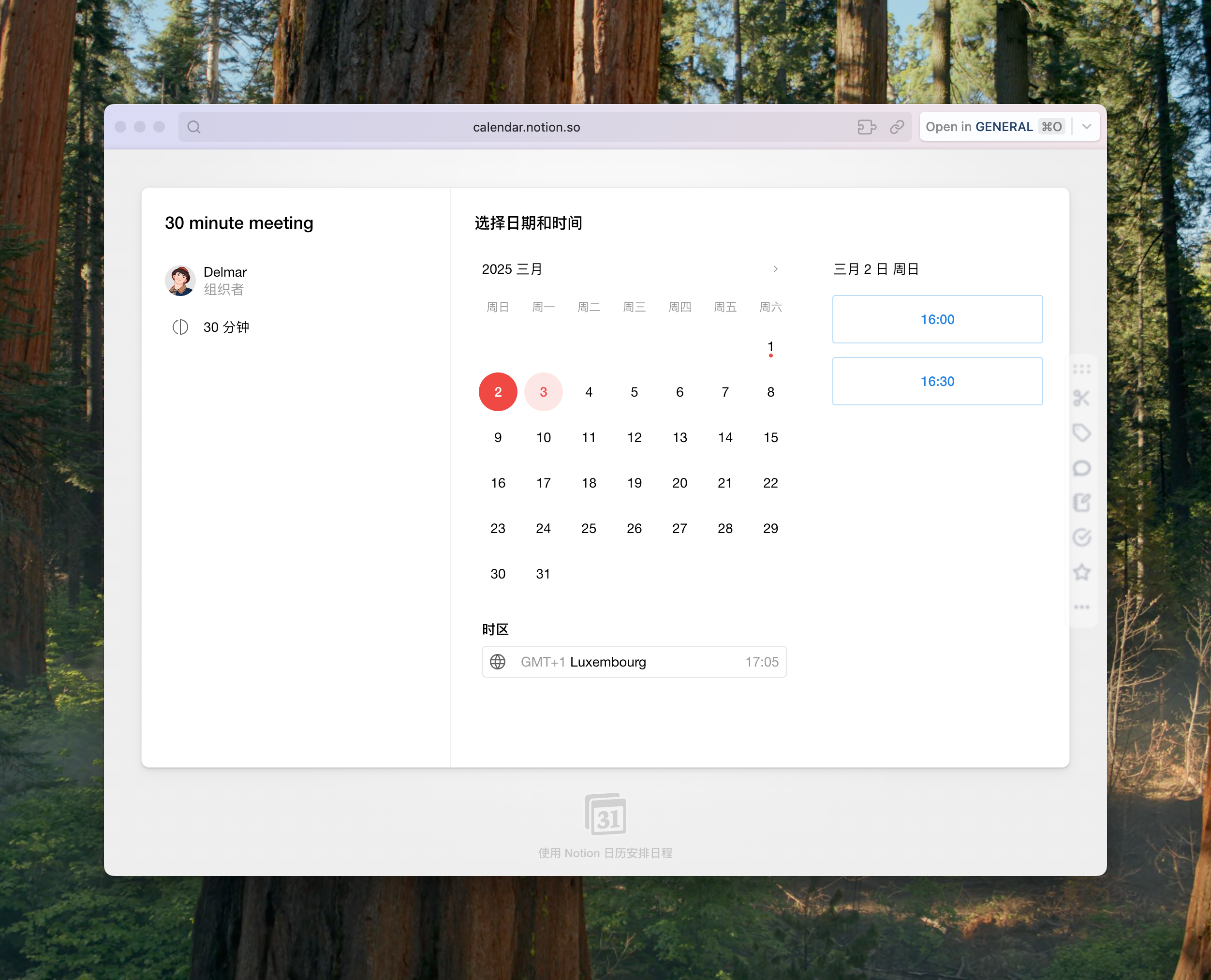1211x980 pixels.
Task: Click the extensions puzzle icon in address bar
Action: pyautogui.click(x=866, y=127)
